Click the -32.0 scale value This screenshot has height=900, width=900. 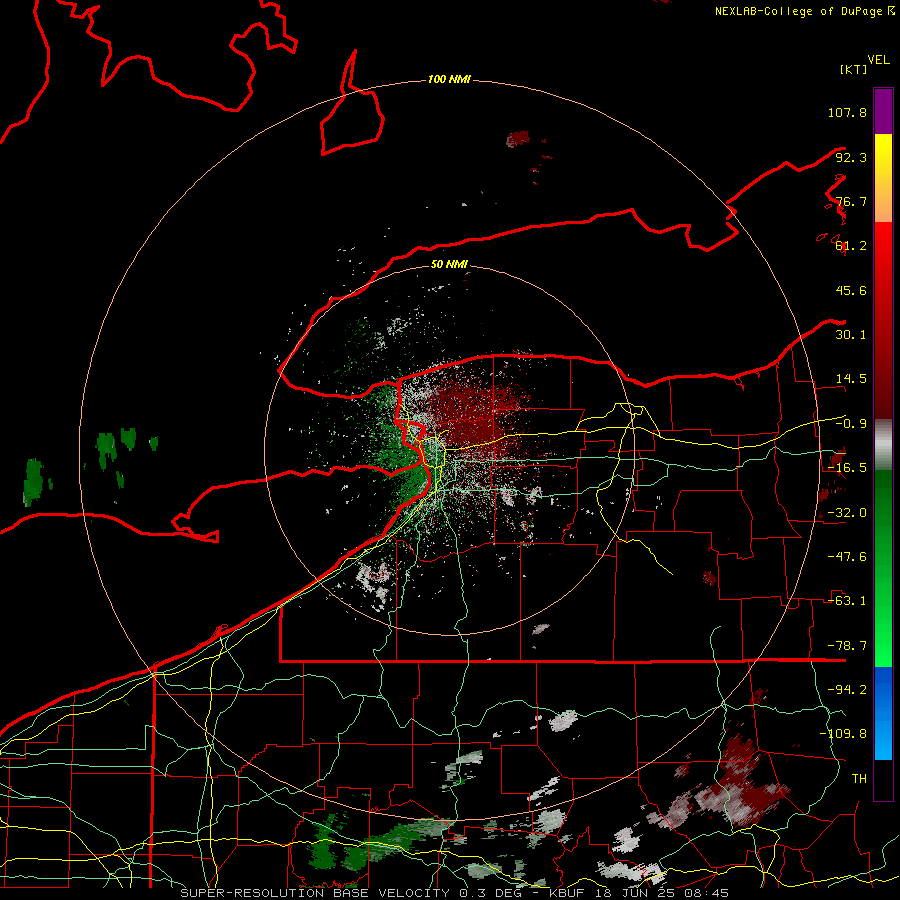coord(847,513)
